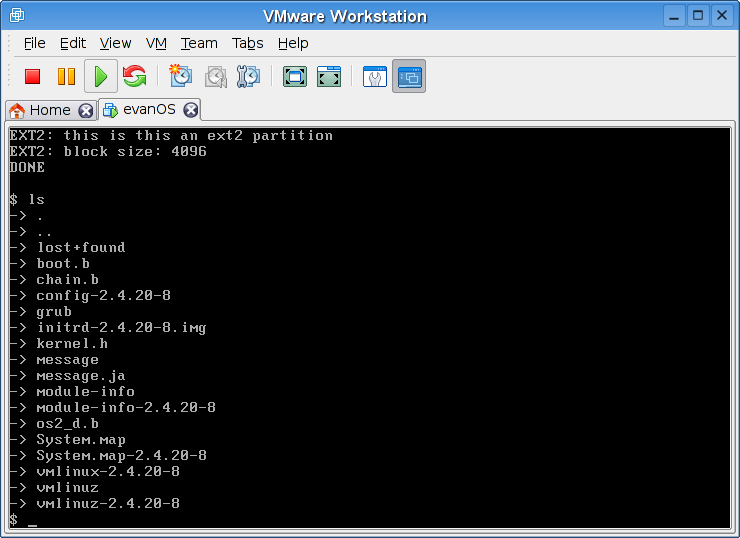This screenshot has width=740, height=538.
Task: Toggle the console view toolbar button
Action: (x=409, y=76)
